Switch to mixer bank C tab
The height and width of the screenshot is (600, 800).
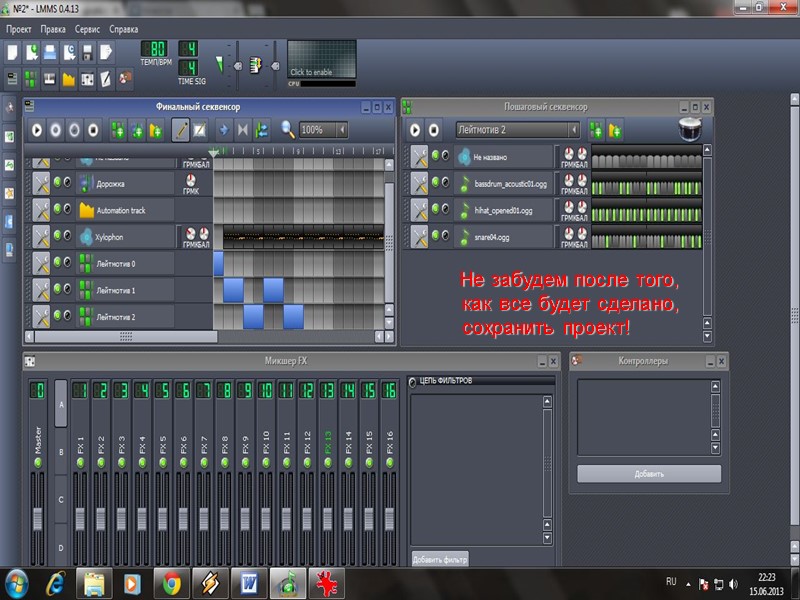click(61, 499)
